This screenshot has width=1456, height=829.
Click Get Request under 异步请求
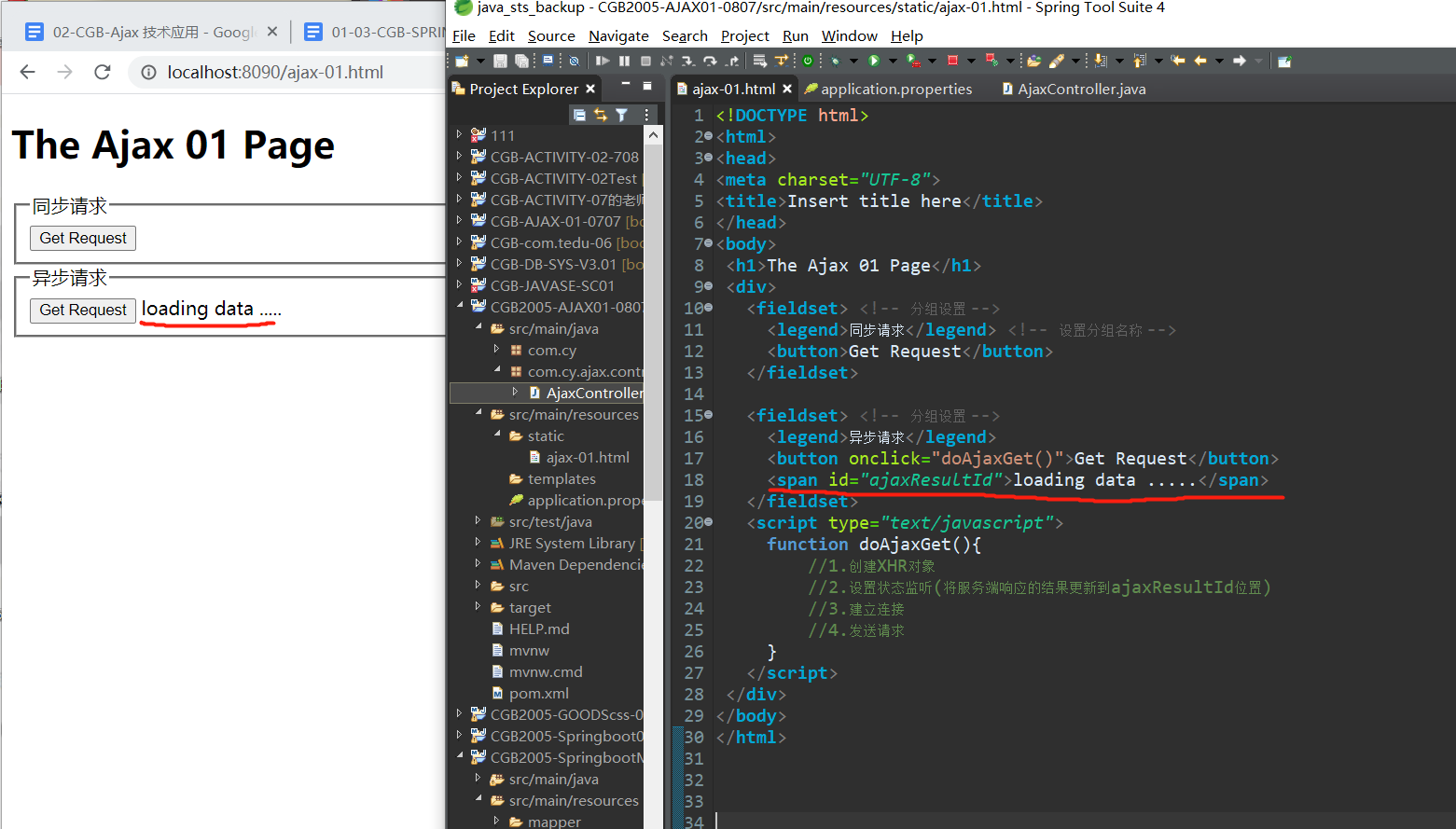83,310
